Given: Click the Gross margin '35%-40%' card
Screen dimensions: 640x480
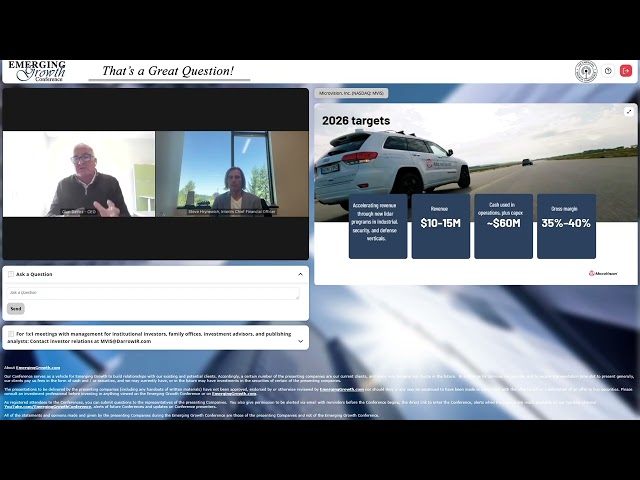Looking at the screenshot, I should [x=567, y=226].
